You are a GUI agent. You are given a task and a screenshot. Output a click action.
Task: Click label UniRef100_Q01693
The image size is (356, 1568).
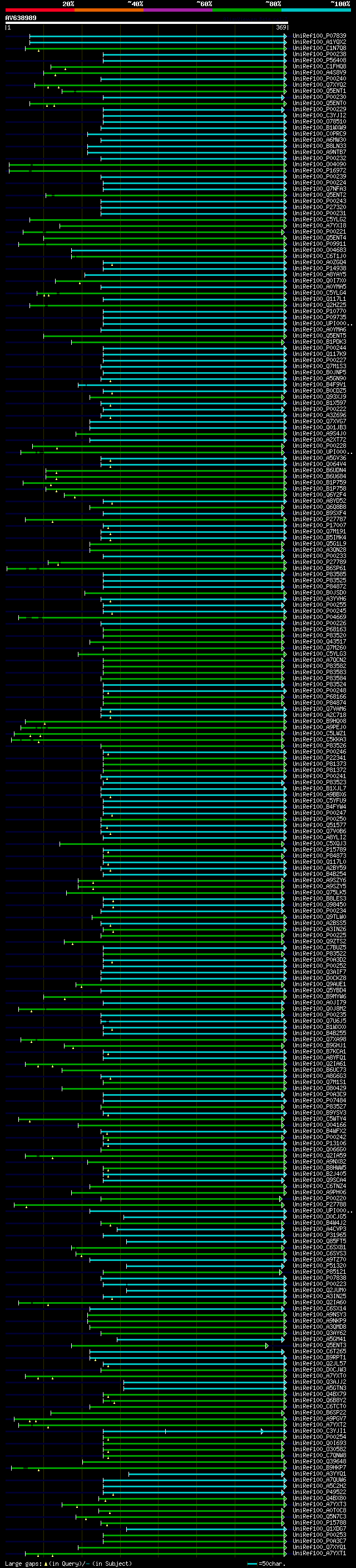click(319, 1443)
